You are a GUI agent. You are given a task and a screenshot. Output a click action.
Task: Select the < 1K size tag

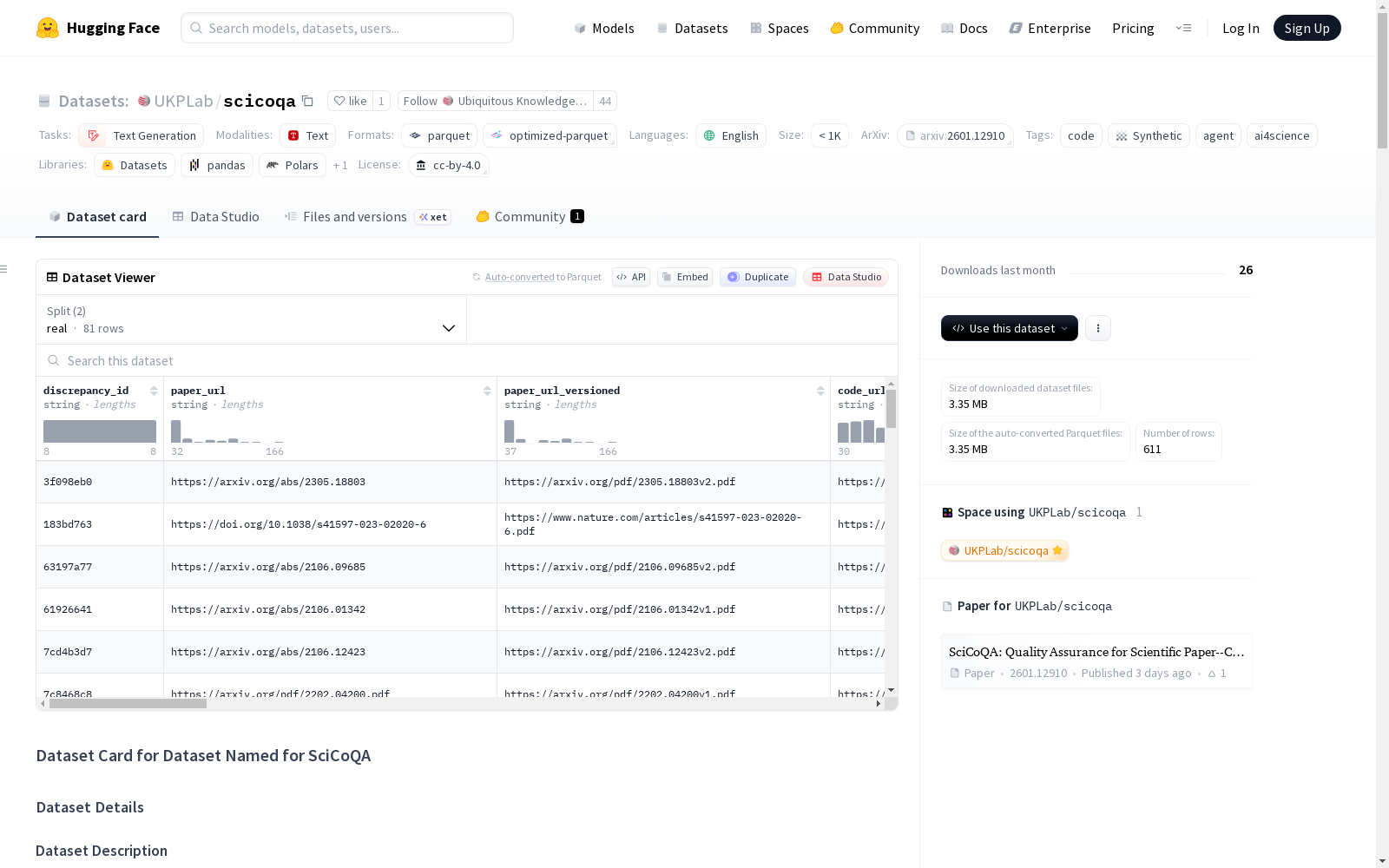coord(830,135)
